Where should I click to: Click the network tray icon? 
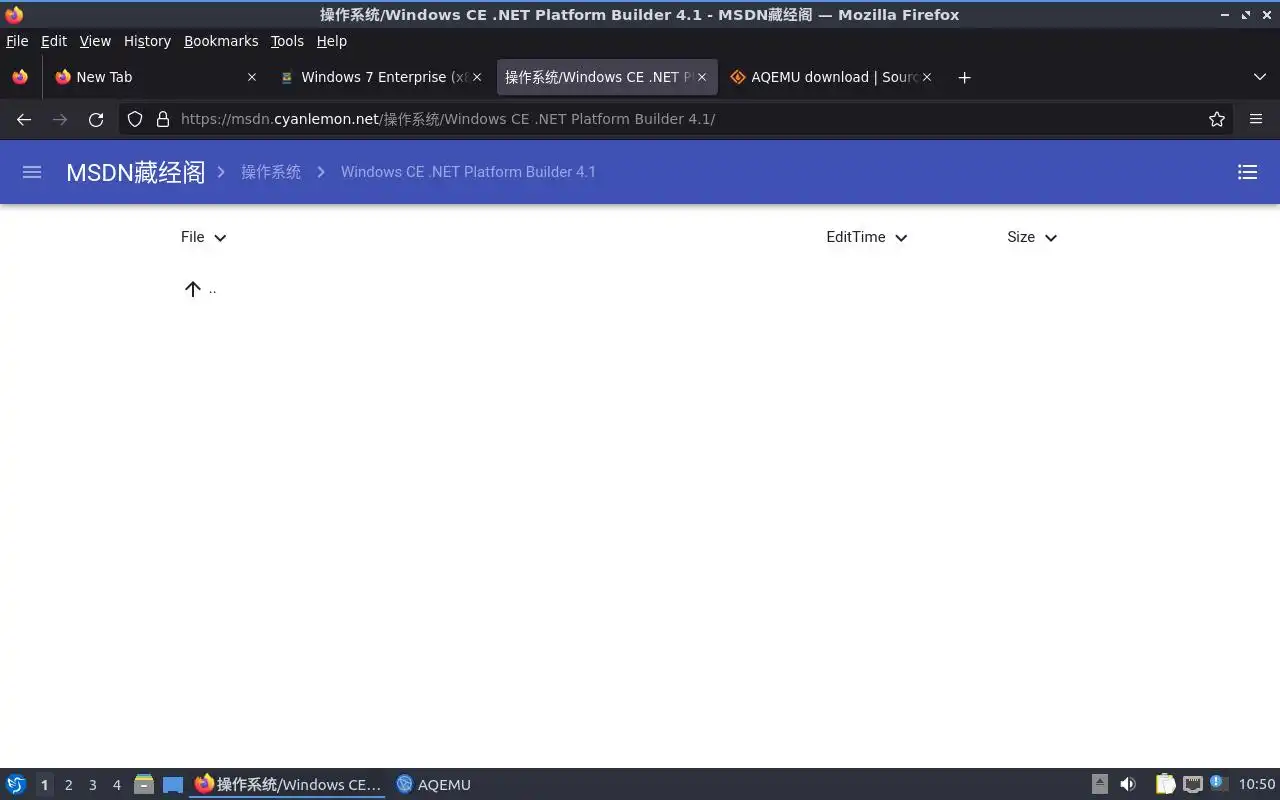1192,785
